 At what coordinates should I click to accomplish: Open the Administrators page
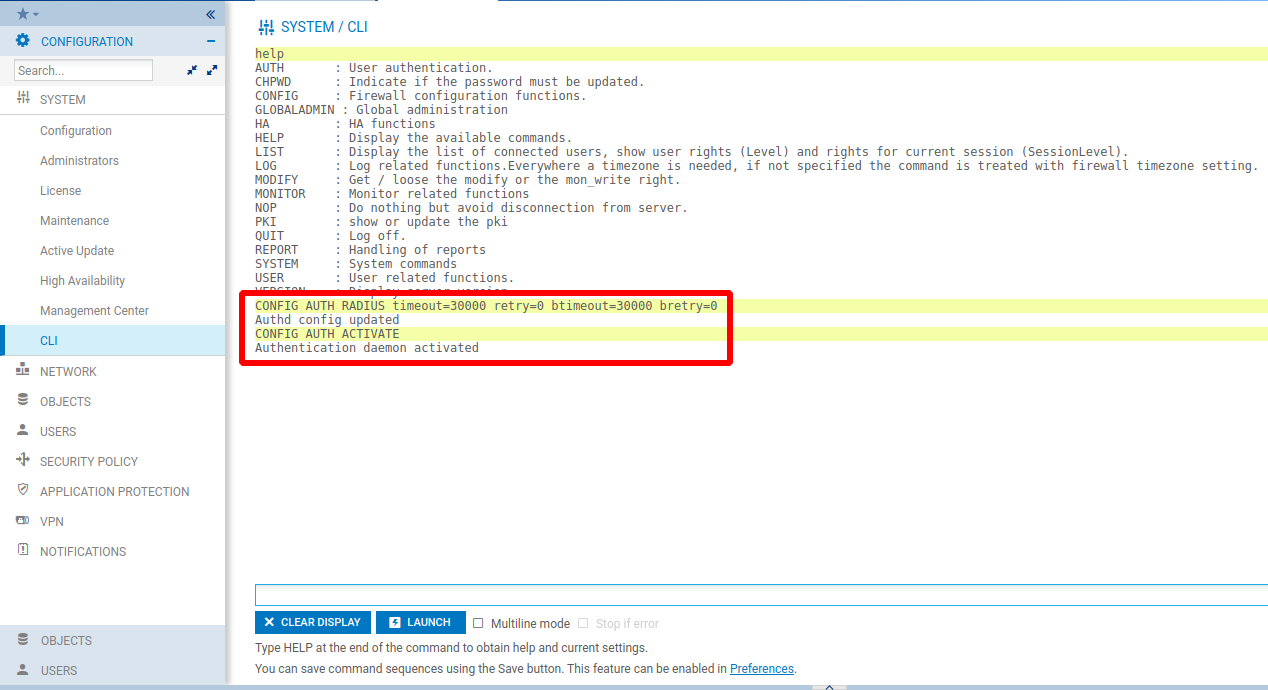click(79, 161)
